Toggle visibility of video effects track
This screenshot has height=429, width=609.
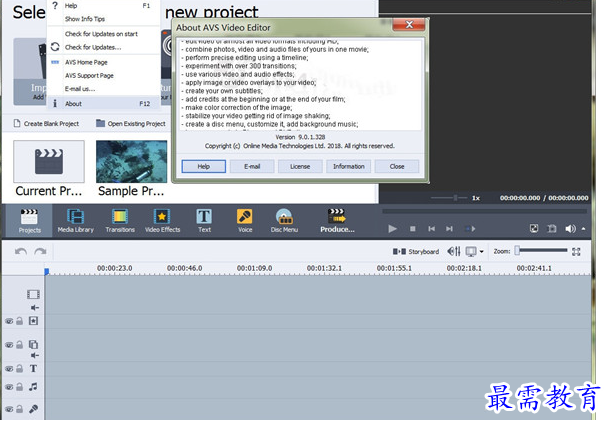[x=9, y=321]
